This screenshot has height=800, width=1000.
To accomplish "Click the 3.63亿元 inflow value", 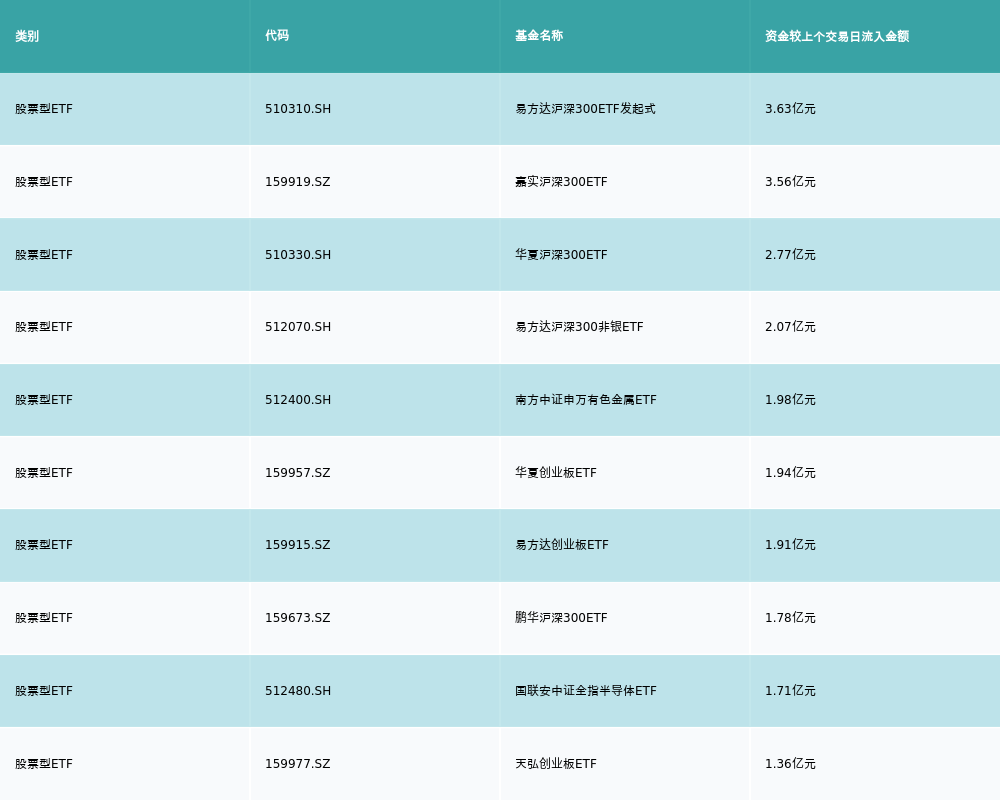I will click(x=790, y=109).
